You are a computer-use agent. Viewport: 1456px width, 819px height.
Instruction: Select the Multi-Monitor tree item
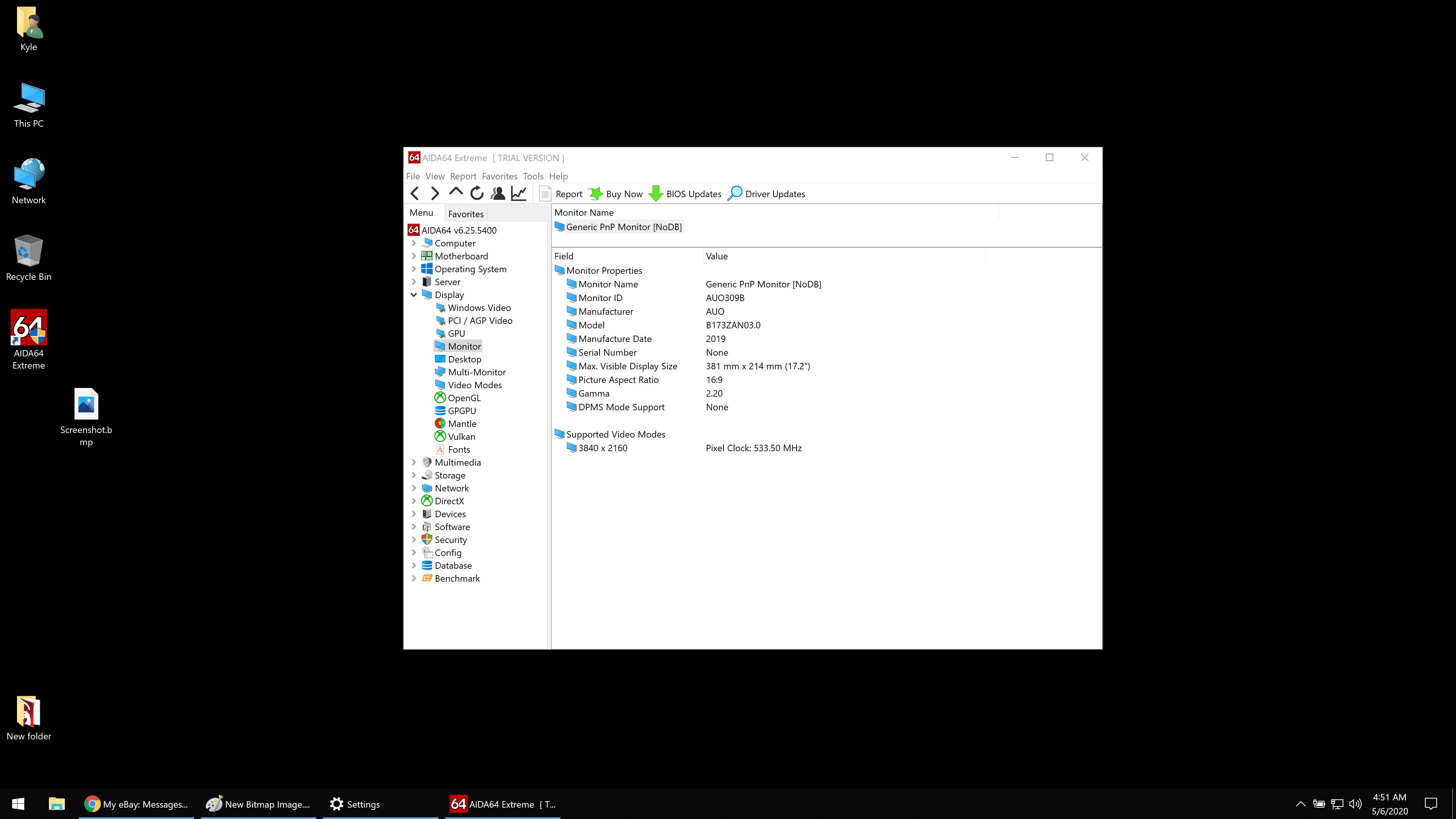[x=470, y=372]
